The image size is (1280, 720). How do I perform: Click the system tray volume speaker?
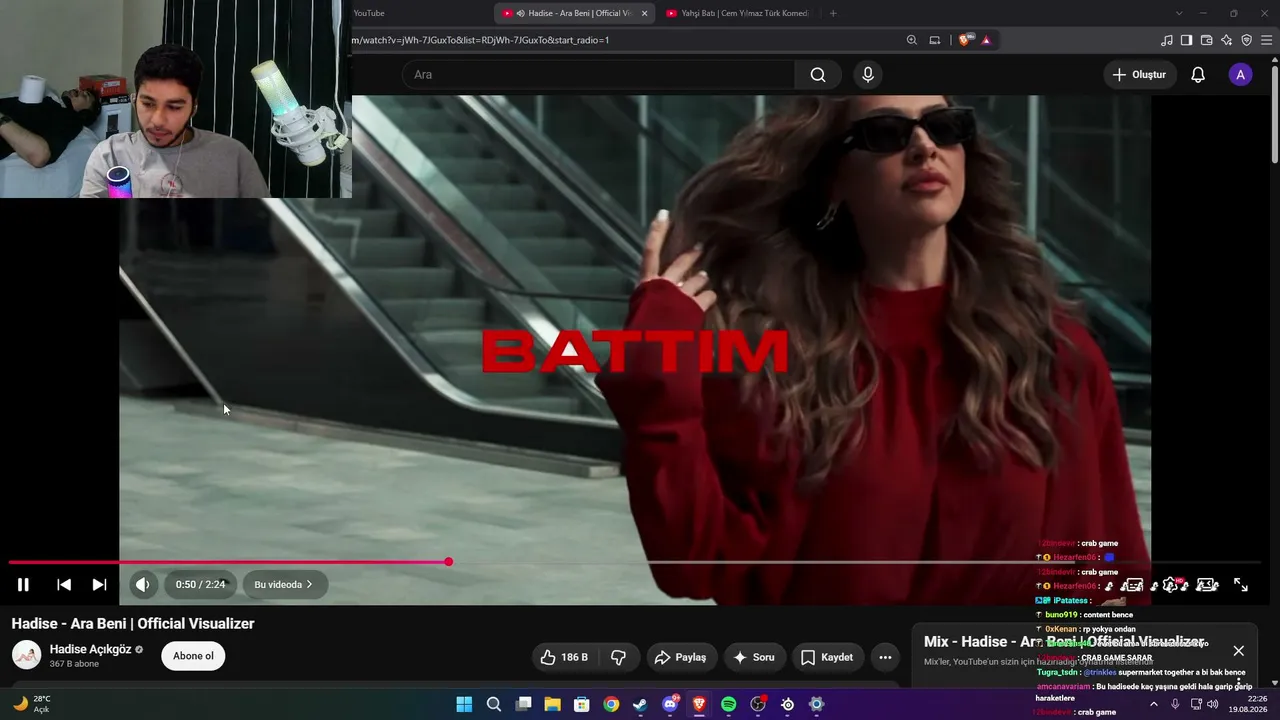tap(1213, 704)
